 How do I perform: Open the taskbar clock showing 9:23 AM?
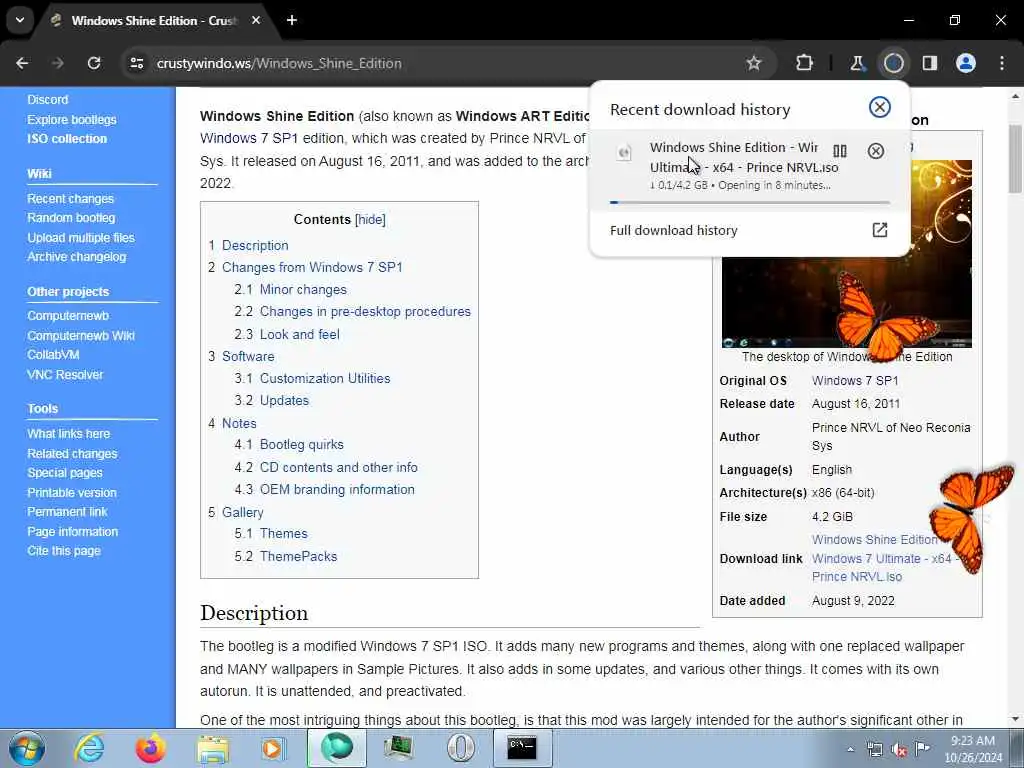click(973, 748)
